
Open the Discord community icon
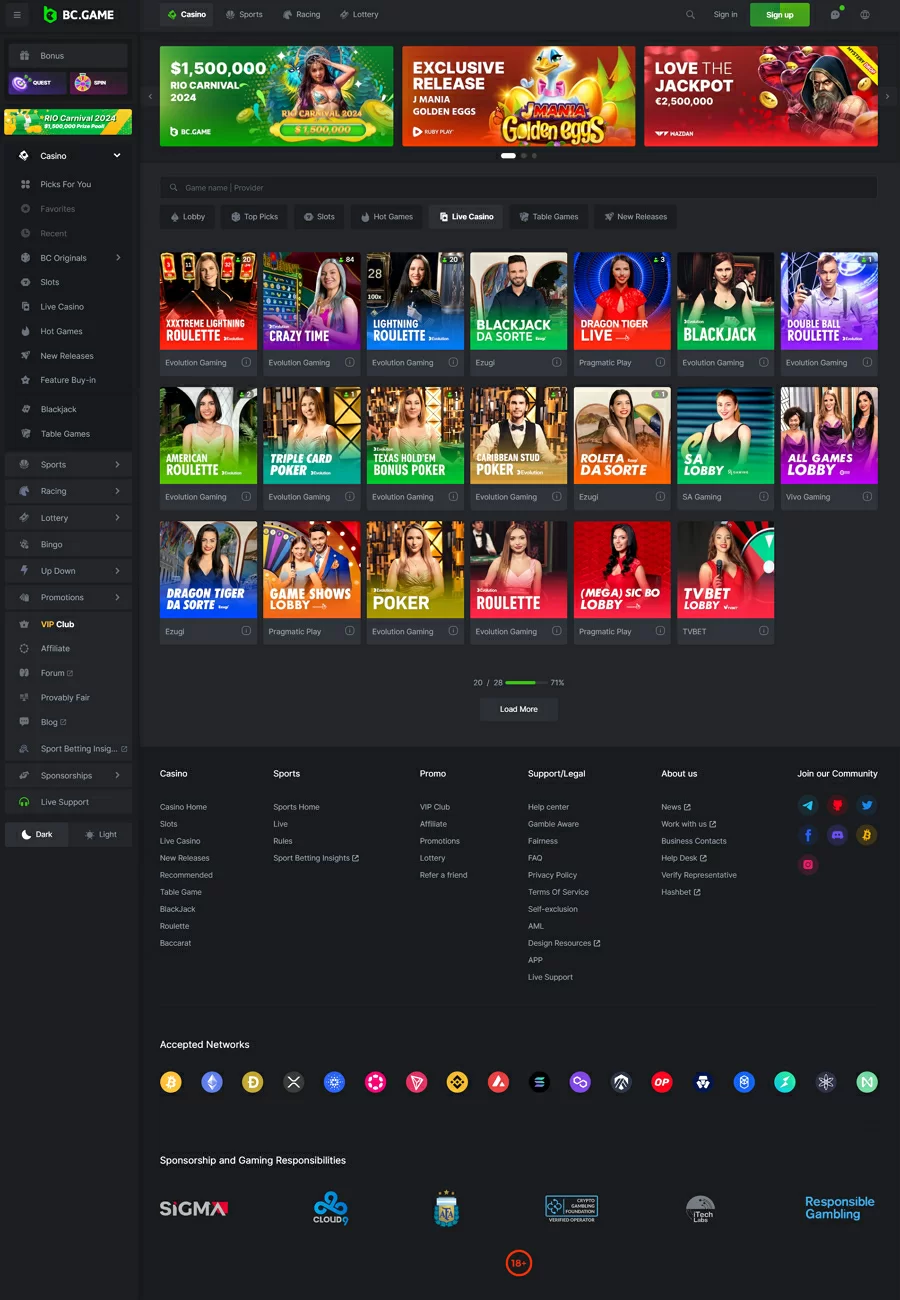(x=838, y=835)
